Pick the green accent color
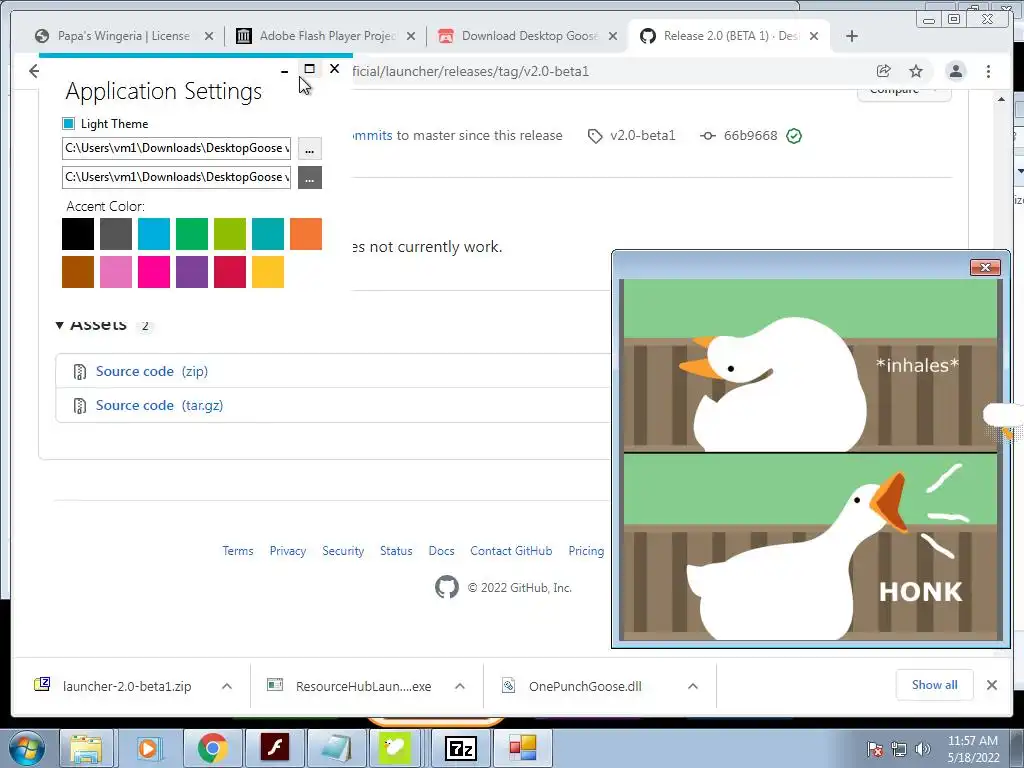The height and width of the screenshot is (768, 1024). pos(191,234)
